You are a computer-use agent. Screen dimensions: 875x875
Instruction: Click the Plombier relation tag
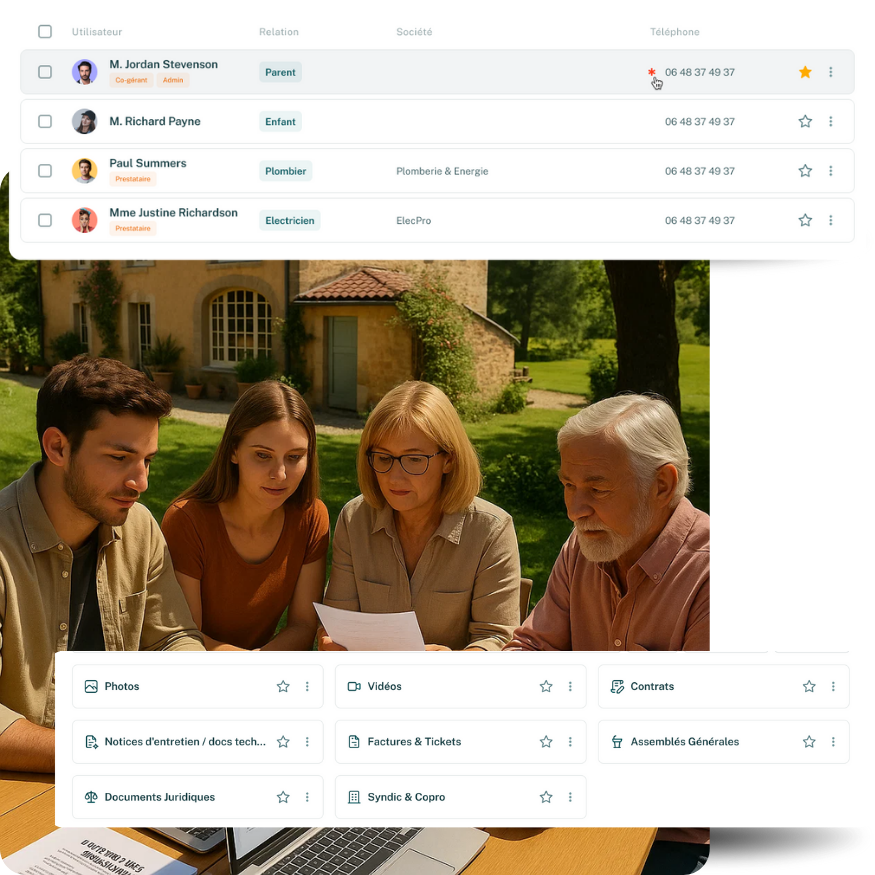[x=285, y=171]
